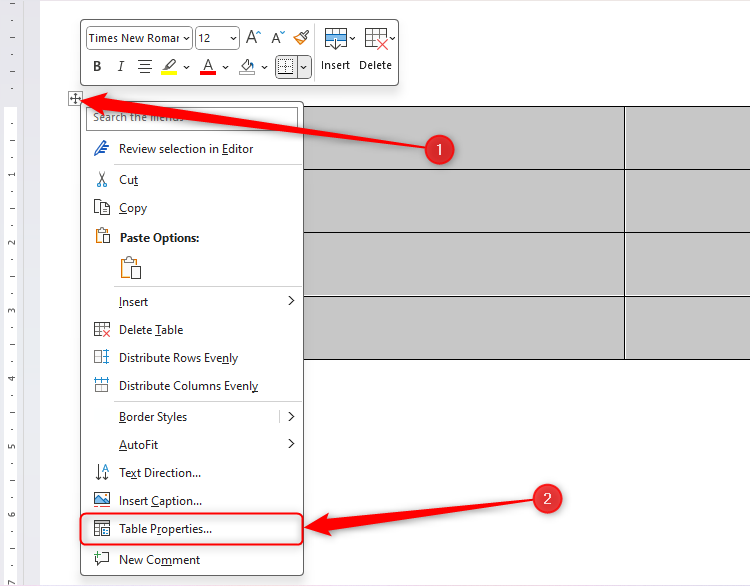750x586 pixels.
Task: Click the Delete label in mini toolbar
Action: (x=375, y=65)
